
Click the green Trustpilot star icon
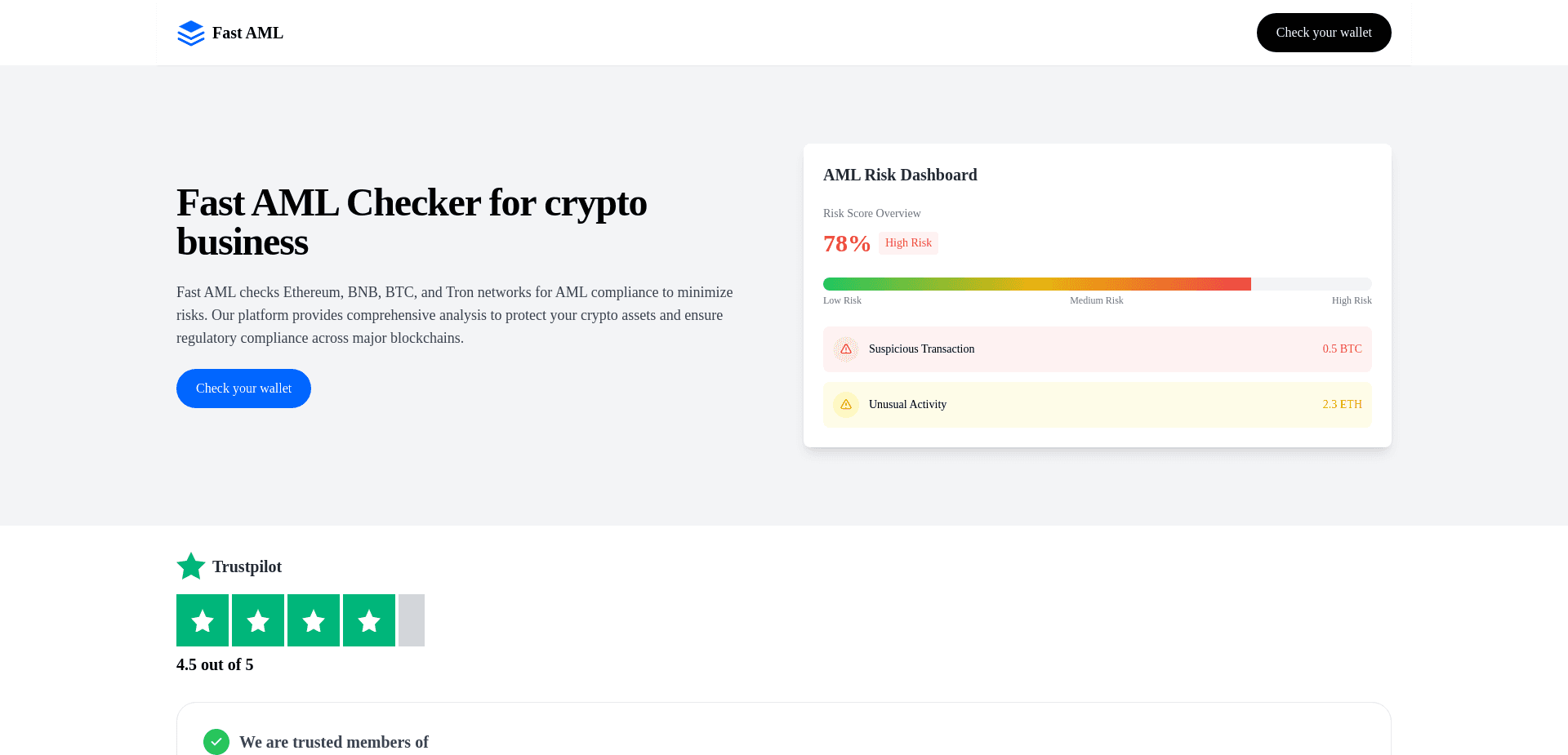[x=190, y=566]
